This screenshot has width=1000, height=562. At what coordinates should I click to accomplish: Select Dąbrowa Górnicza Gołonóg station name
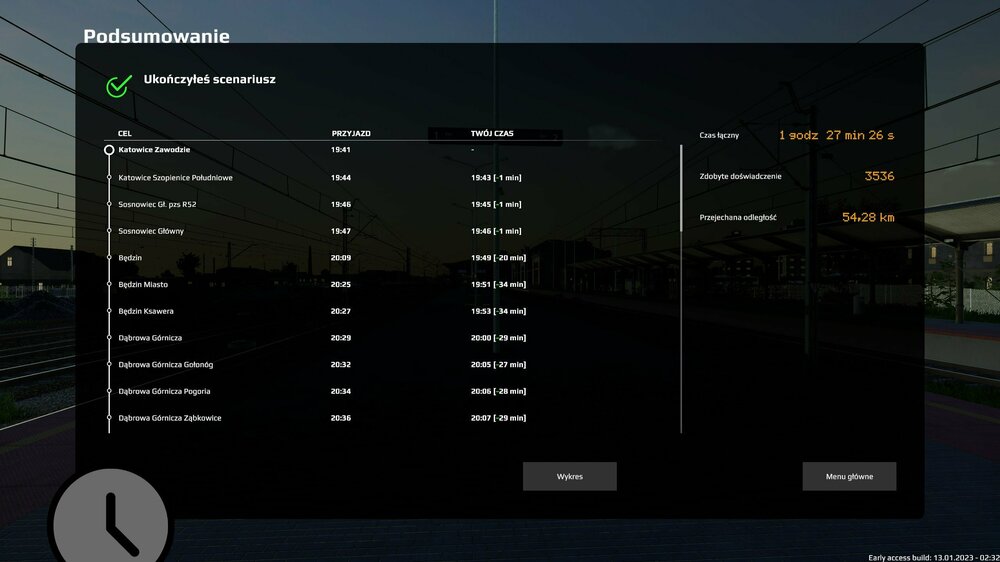pyautogui.click(x=165, y=365)
